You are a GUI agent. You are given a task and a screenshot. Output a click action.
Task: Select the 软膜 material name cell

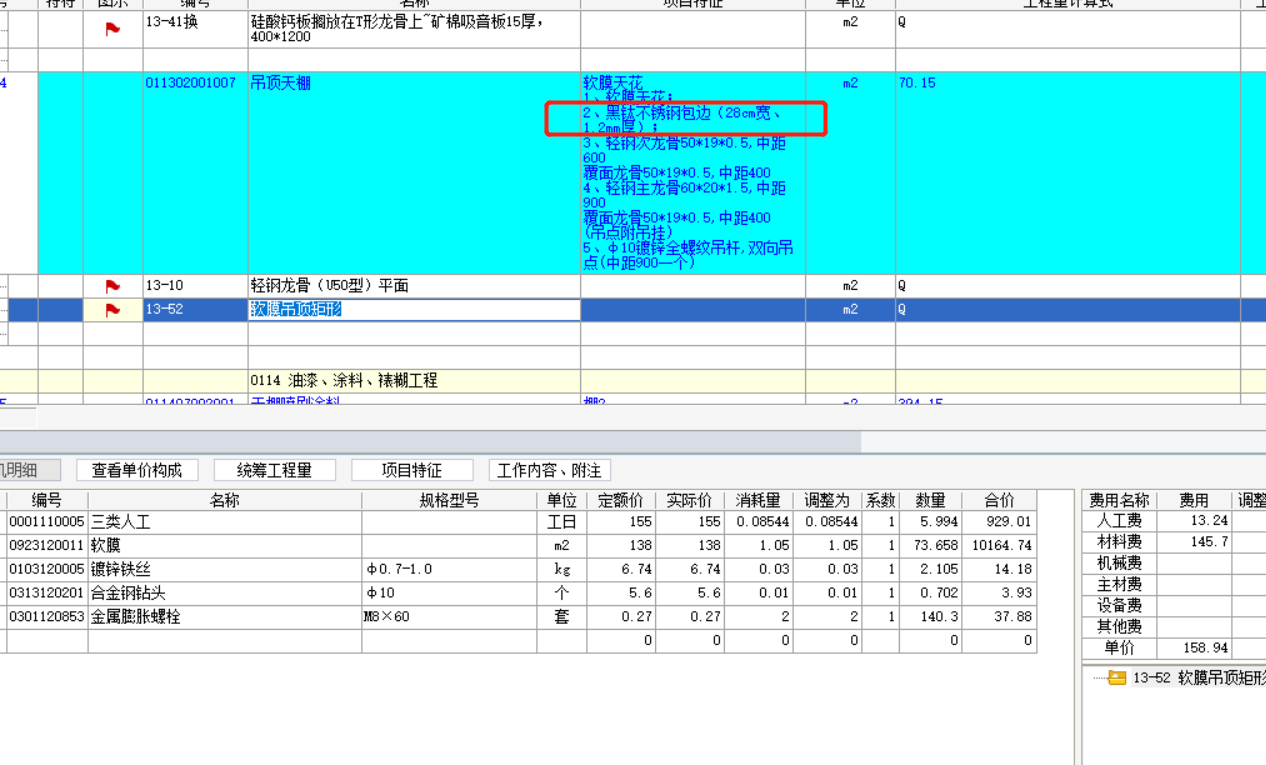(x=225, y=546)
